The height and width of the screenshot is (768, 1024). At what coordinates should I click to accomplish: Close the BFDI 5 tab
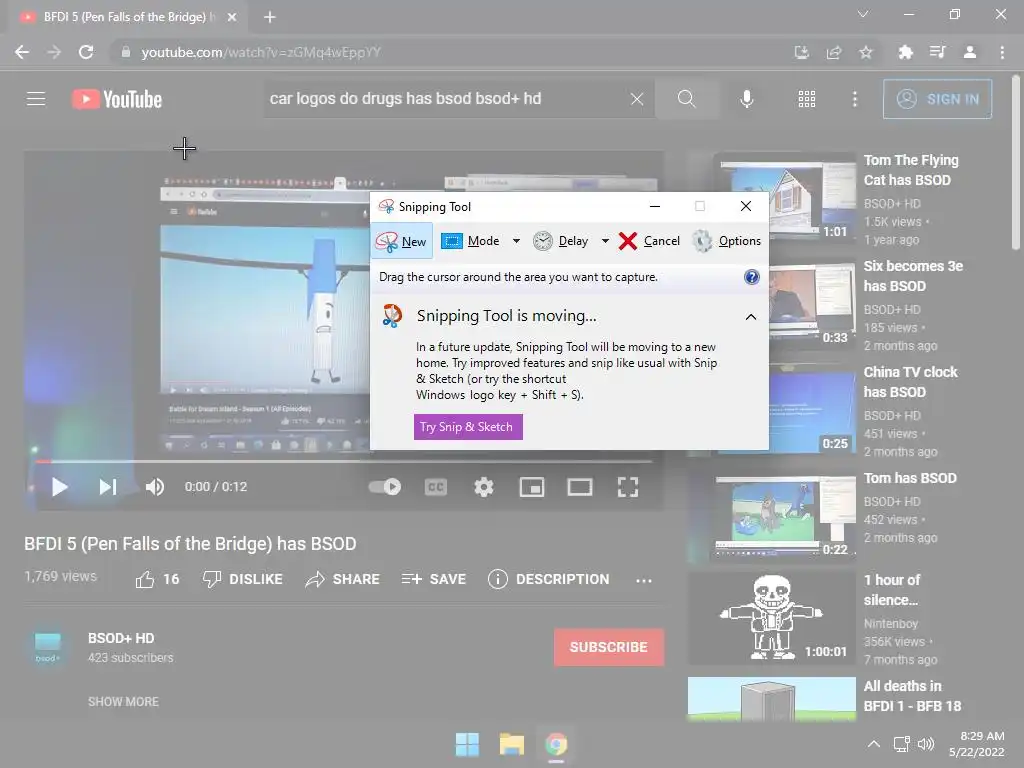[x=232, y=17]
